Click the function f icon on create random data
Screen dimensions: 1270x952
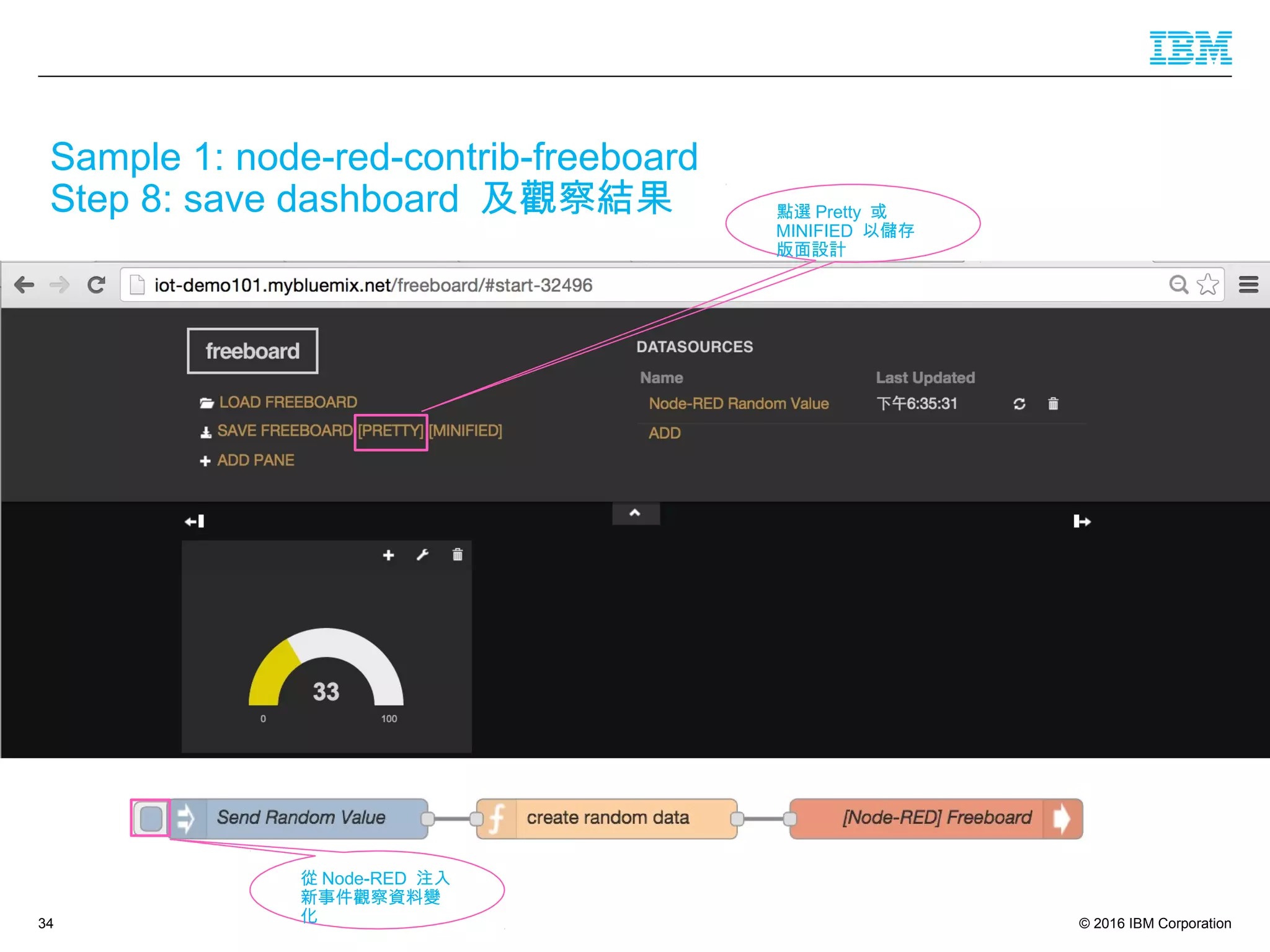tap(497, 819)
